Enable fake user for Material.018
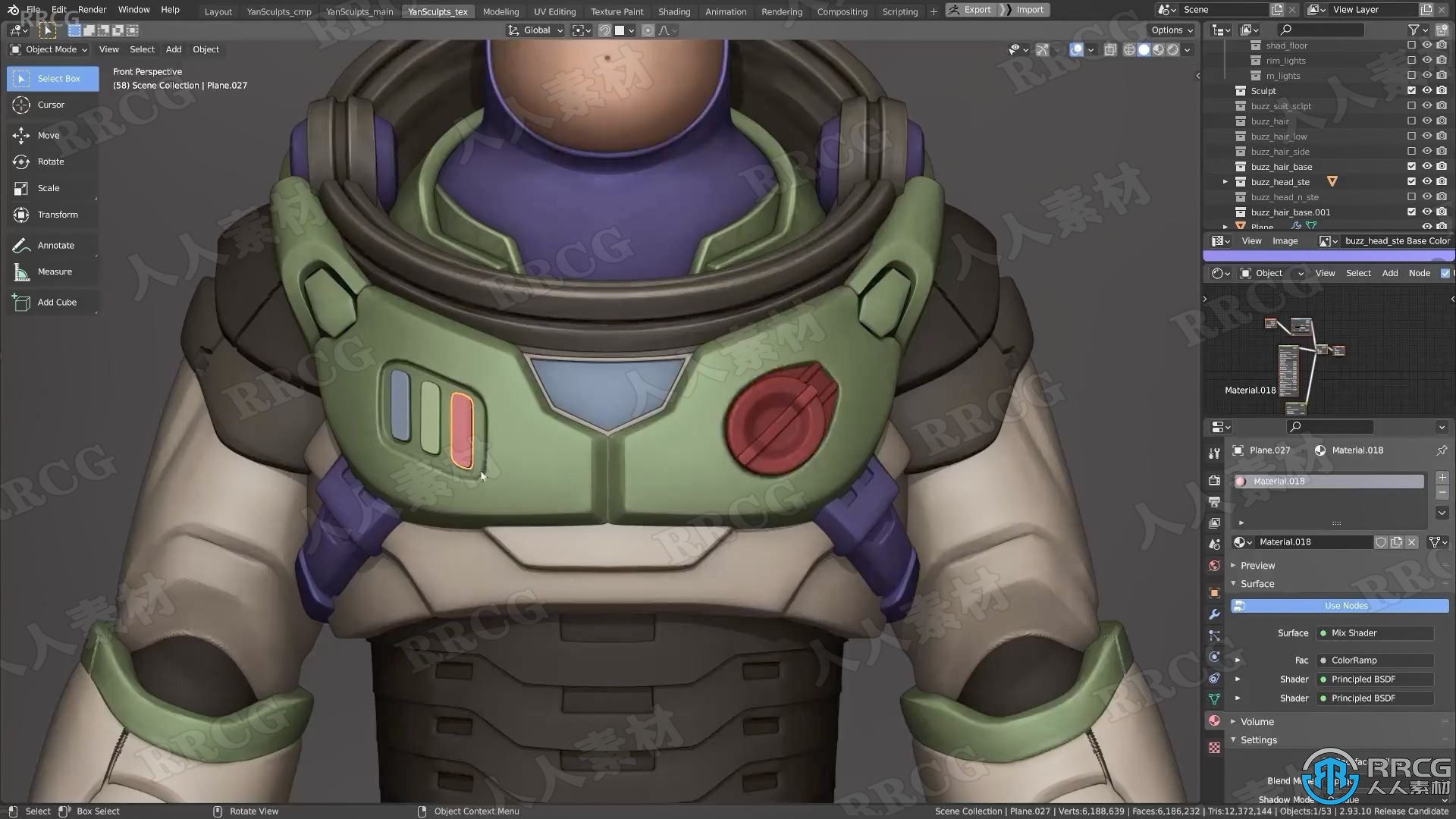Screen dimensions: 1456x819 click(1381, 542)
